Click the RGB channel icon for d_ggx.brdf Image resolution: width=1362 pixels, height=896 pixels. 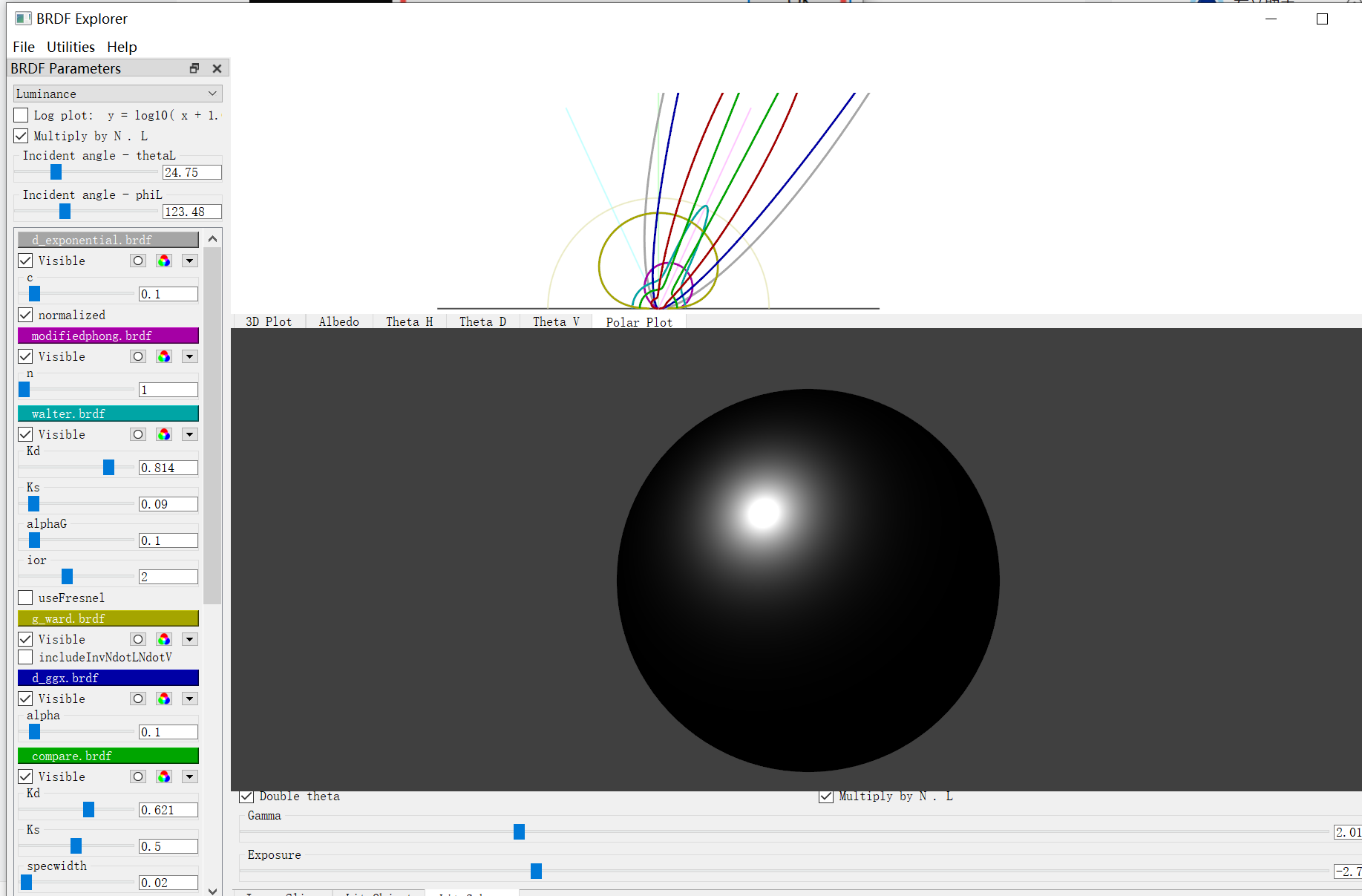click(x=164, y=699)
